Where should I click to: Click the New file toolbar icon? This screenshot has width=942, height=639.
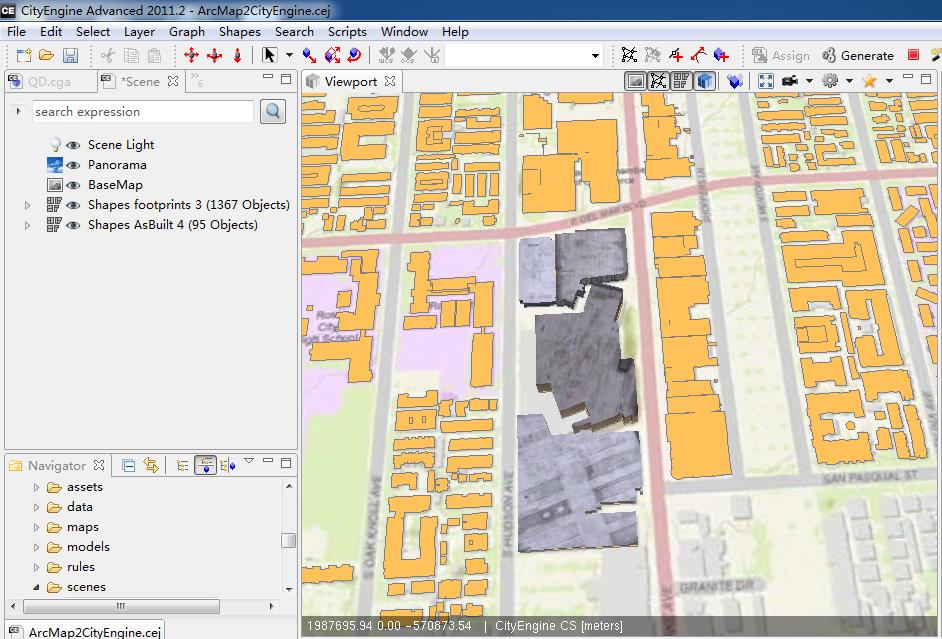[x=23, y=55]
